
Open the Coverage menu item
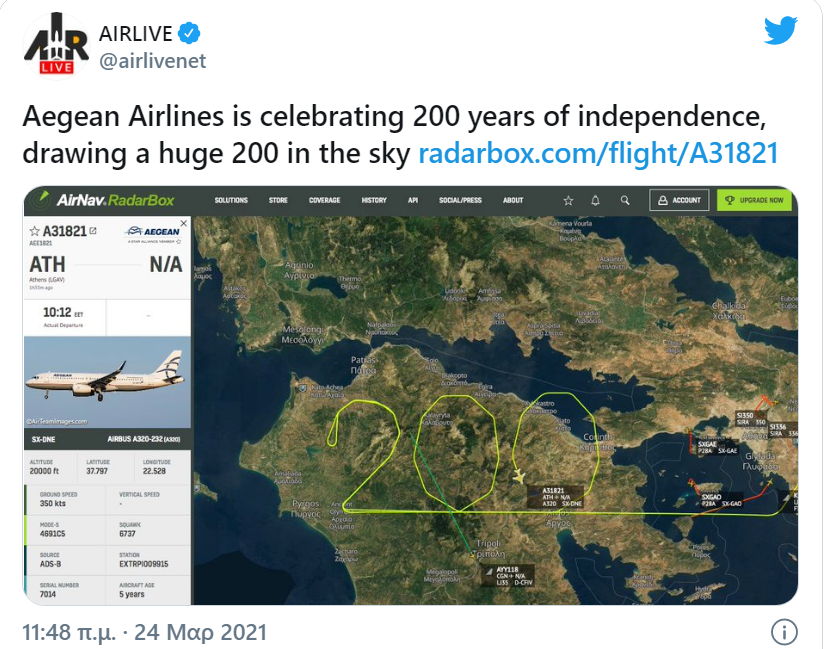324,200
